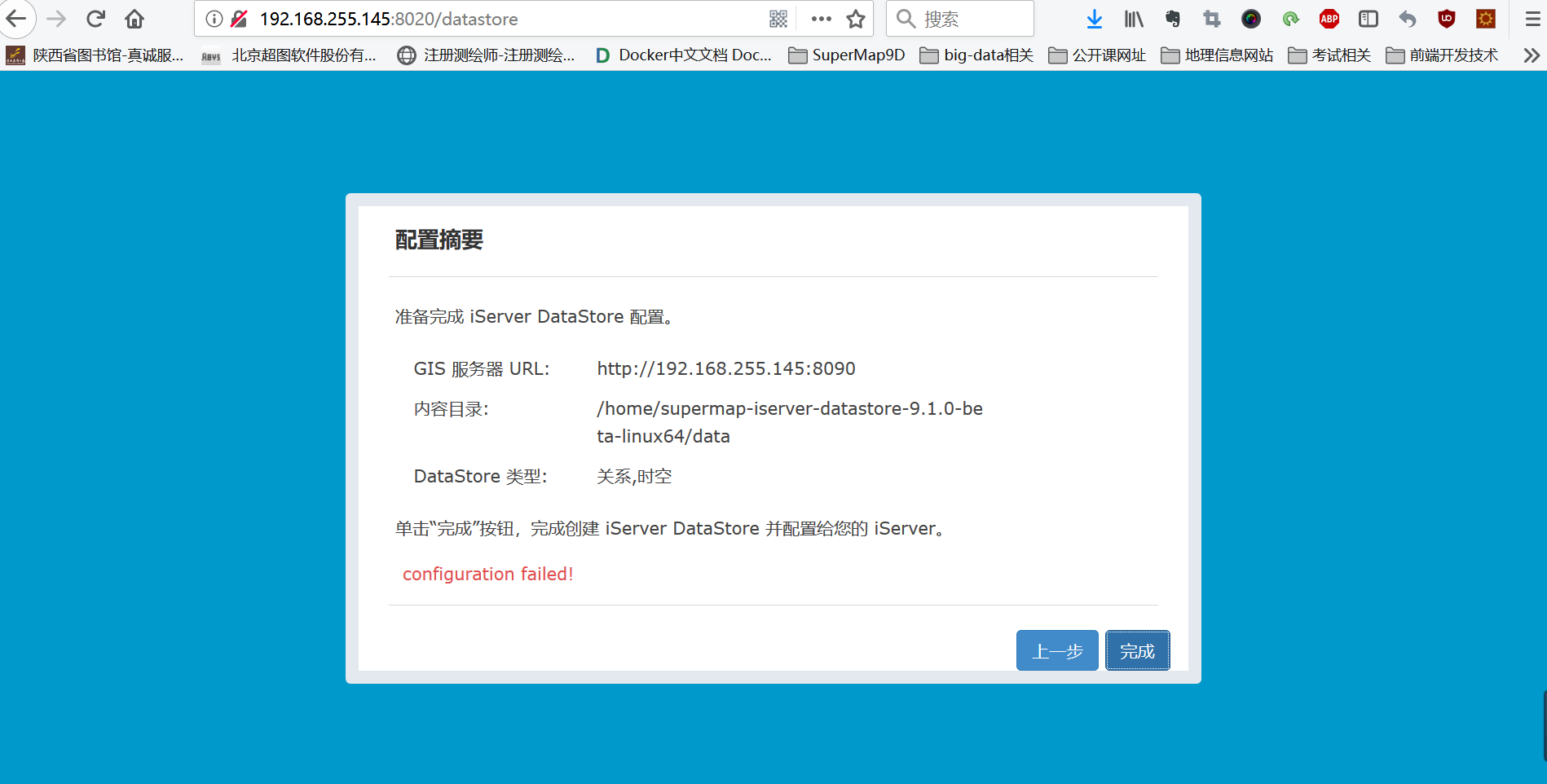Open the 北京超图软件股份有... bookmark
The width and height of the screenshot is (1547, 784).
coord(289,55)
